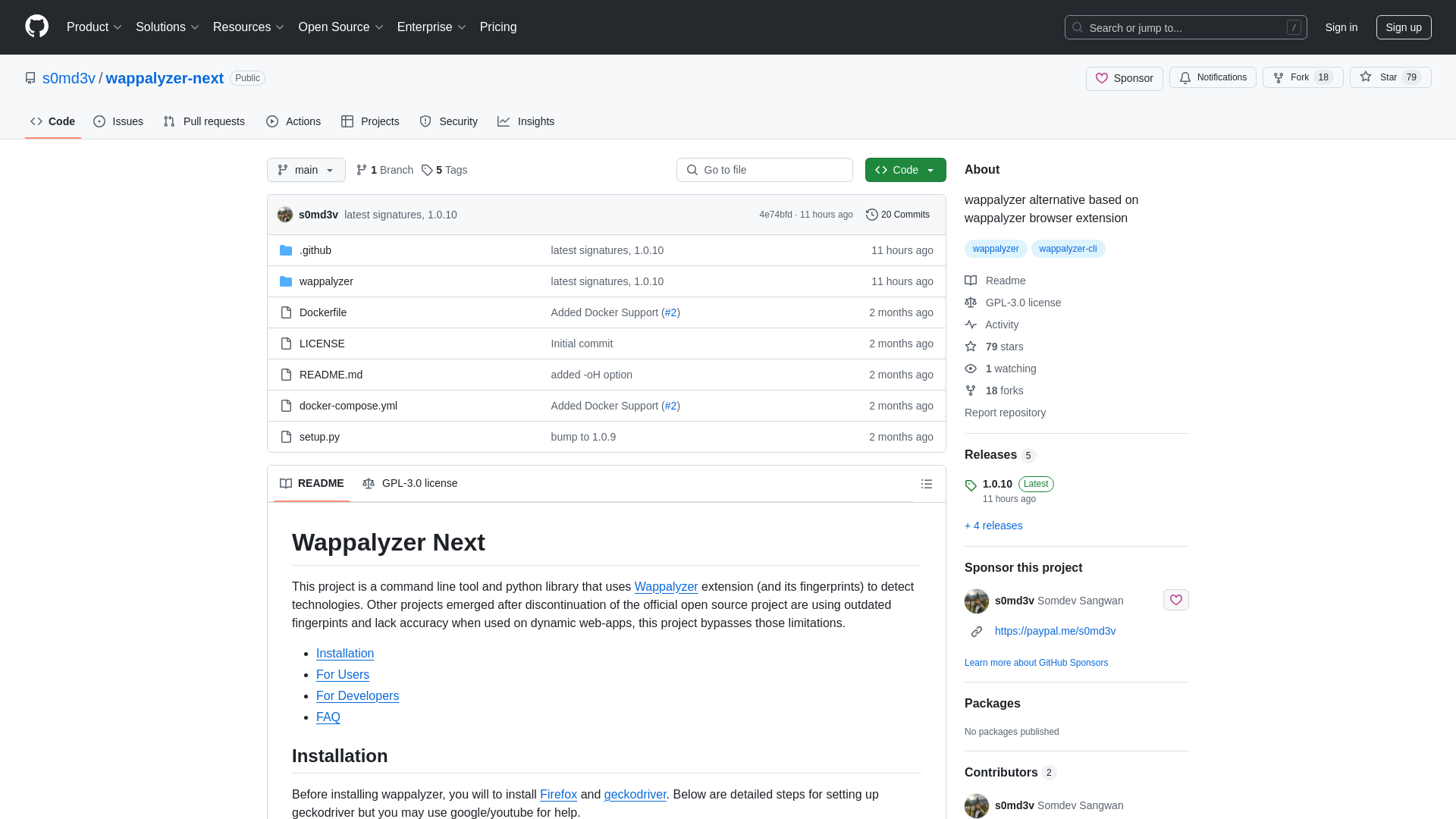The image size is (1456, 819).
Task: Open the For Developers README link
Action: click(x=357, y=696)
